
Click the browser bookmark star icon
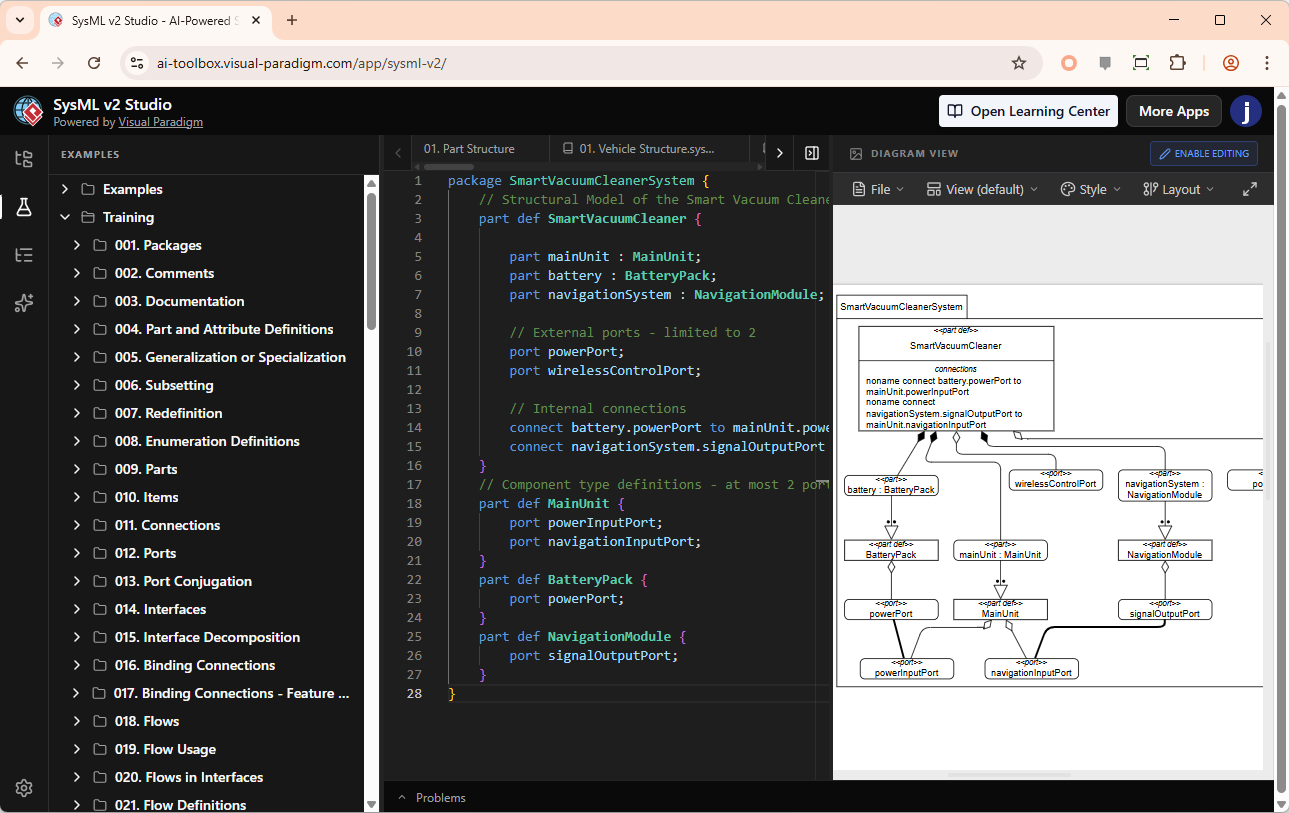[1019, 62]
